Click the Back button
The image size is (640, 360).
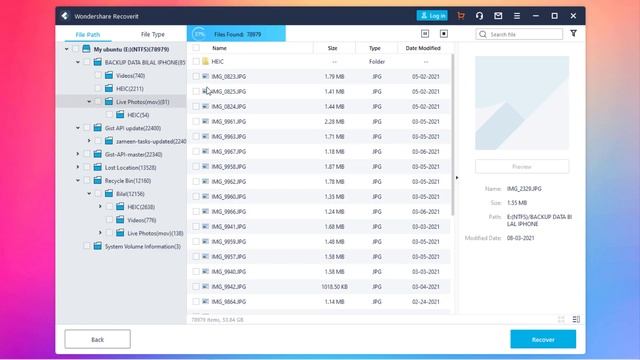98,339
